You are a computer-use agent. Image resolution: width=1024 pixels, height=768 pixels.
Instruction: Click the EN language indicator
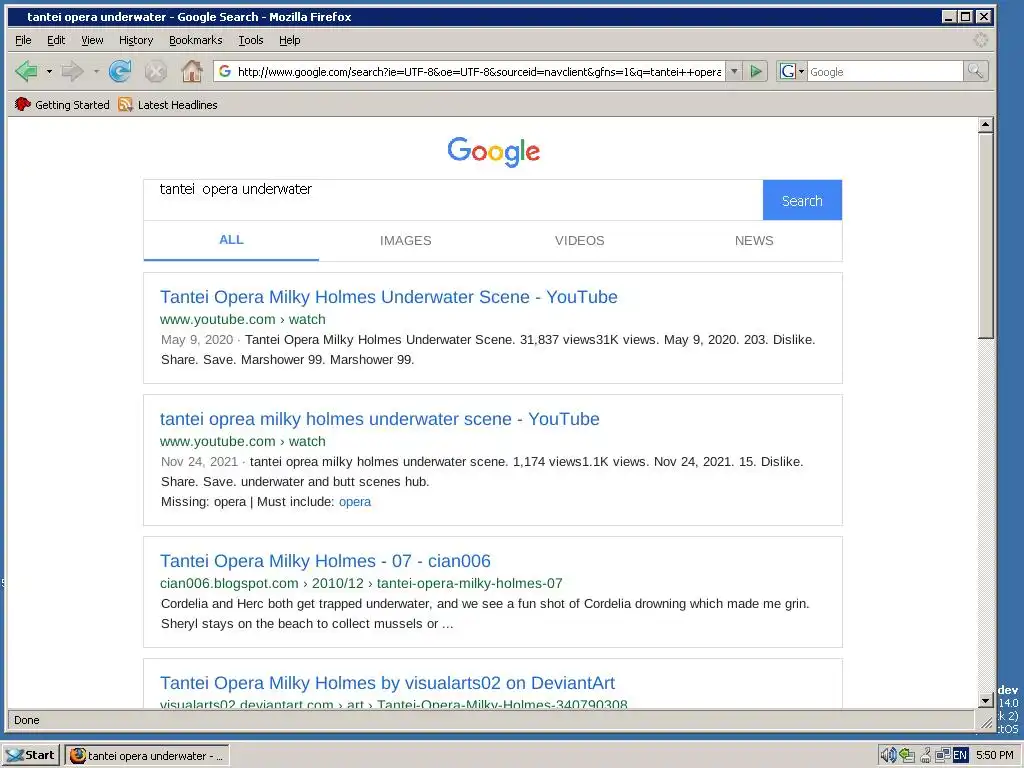click(960, 756)
